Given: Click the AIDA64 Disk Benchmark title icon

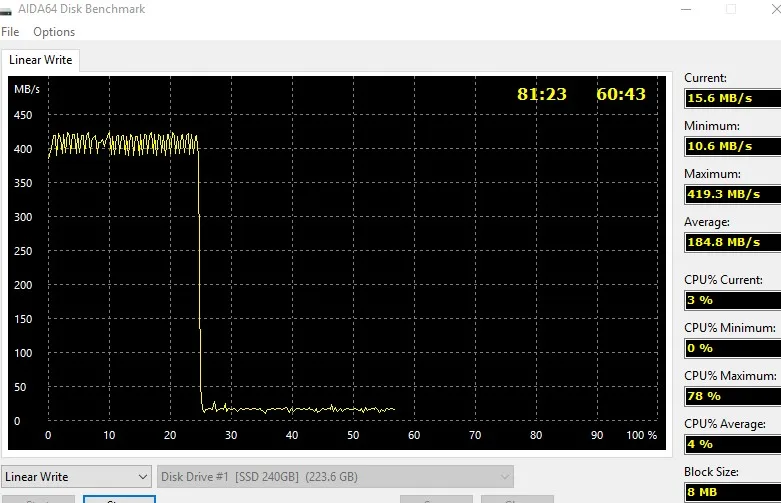Looking at the screenshot, I should point(5,9).
